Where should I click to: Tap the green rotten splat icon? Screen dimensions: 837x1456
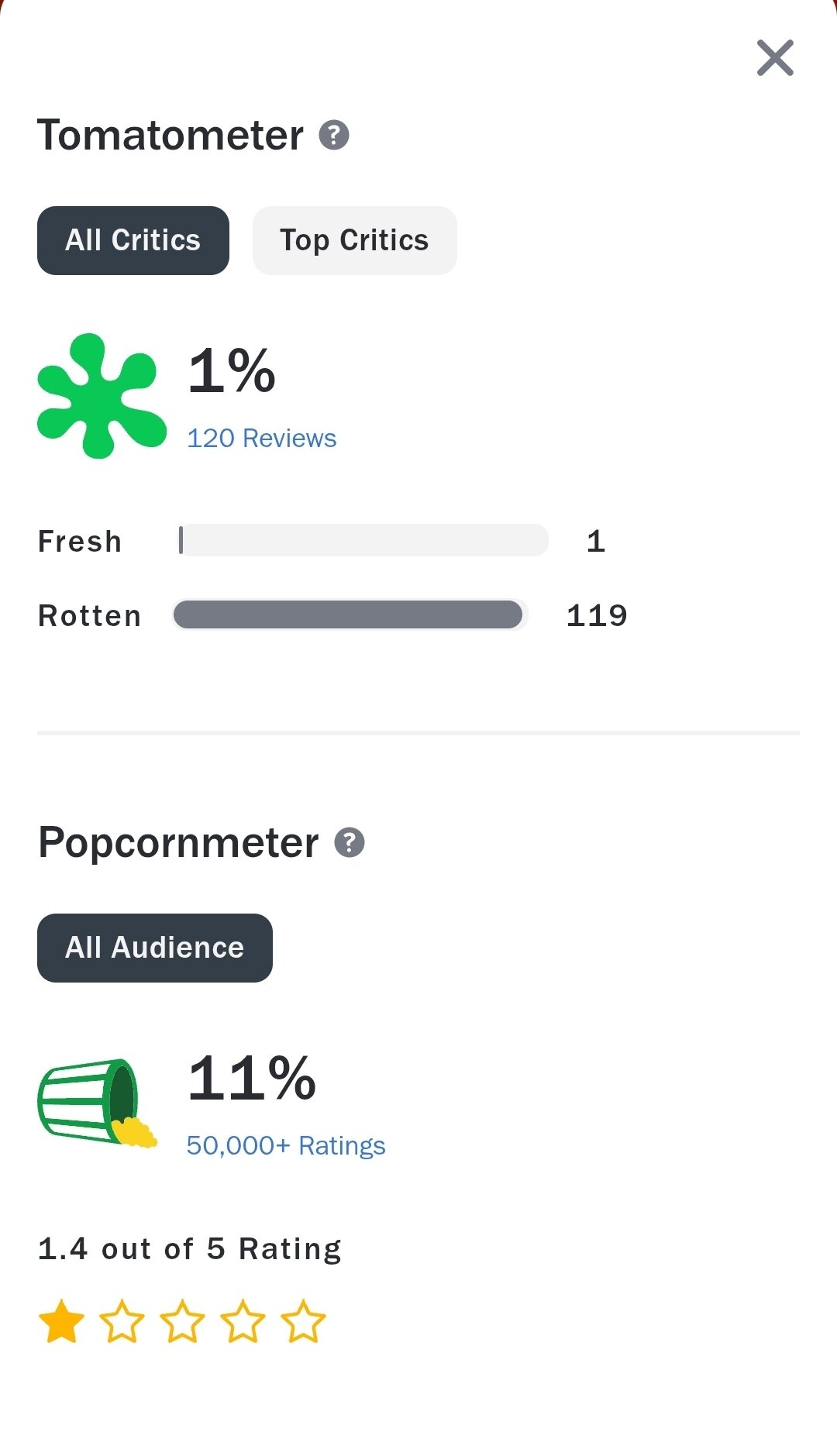pyautogui.click(x=102, y=396)
